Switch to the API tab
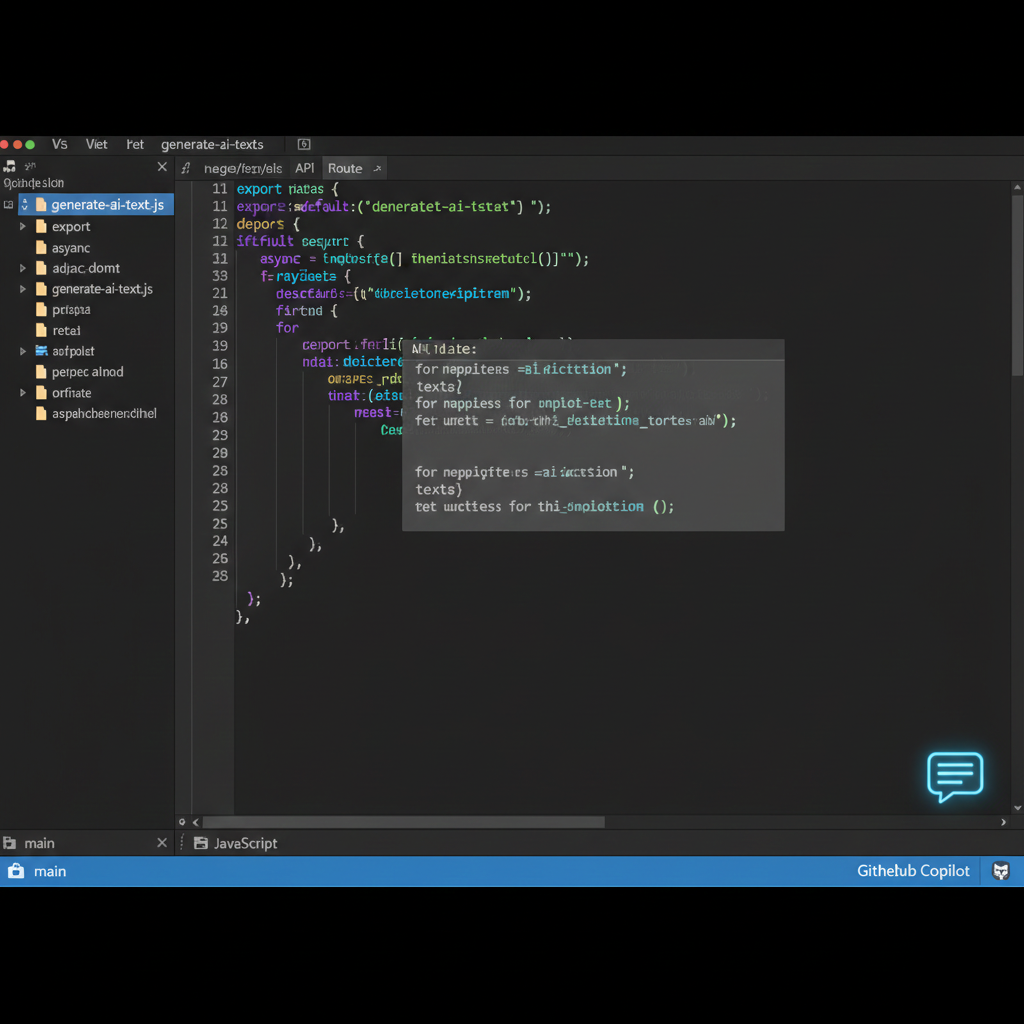 [304, 168]
